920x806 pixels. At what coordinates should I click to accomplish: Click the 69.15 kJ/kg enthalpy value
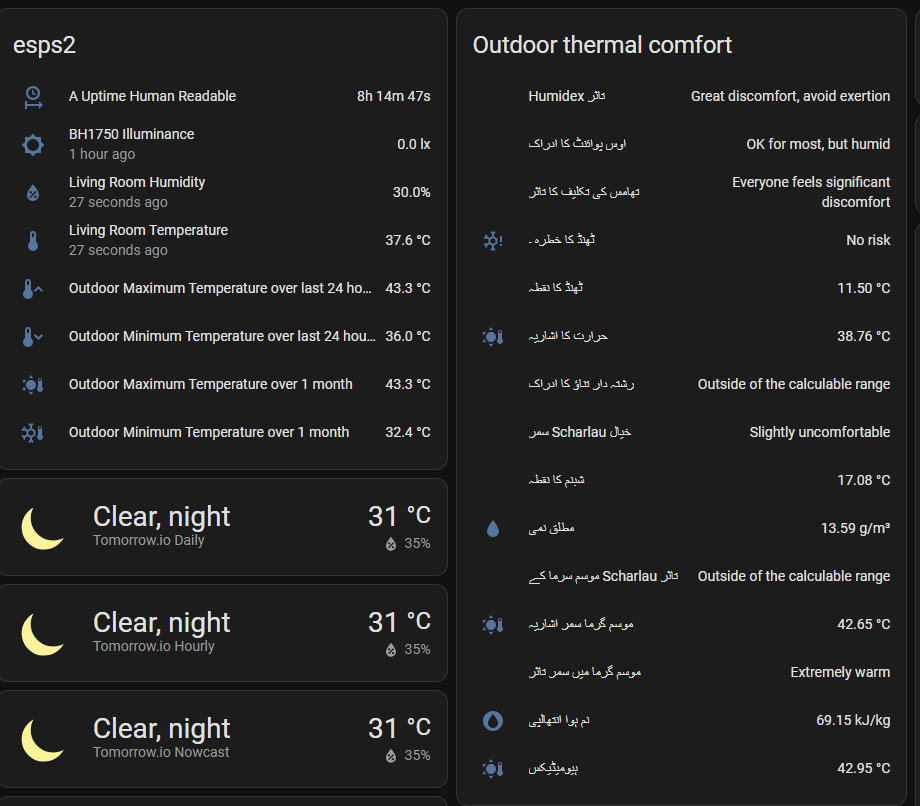coord(853,720)
